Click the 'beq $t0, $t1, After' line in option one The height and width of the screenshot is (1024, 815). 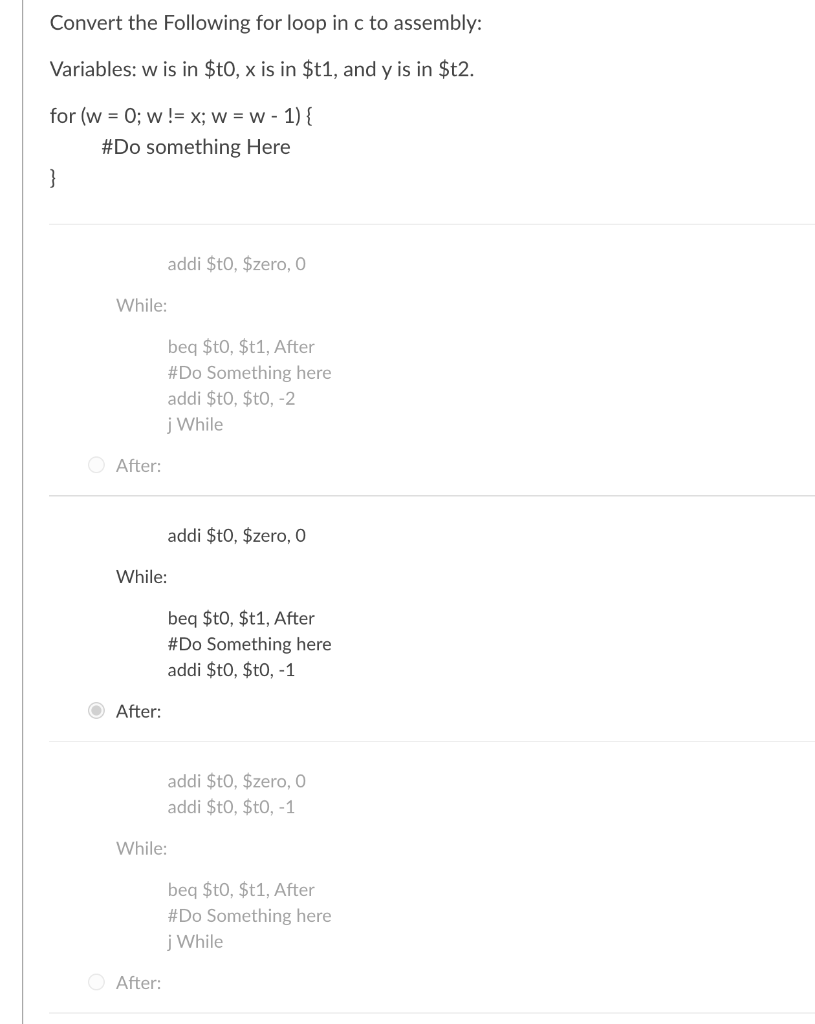coord(241,346)
